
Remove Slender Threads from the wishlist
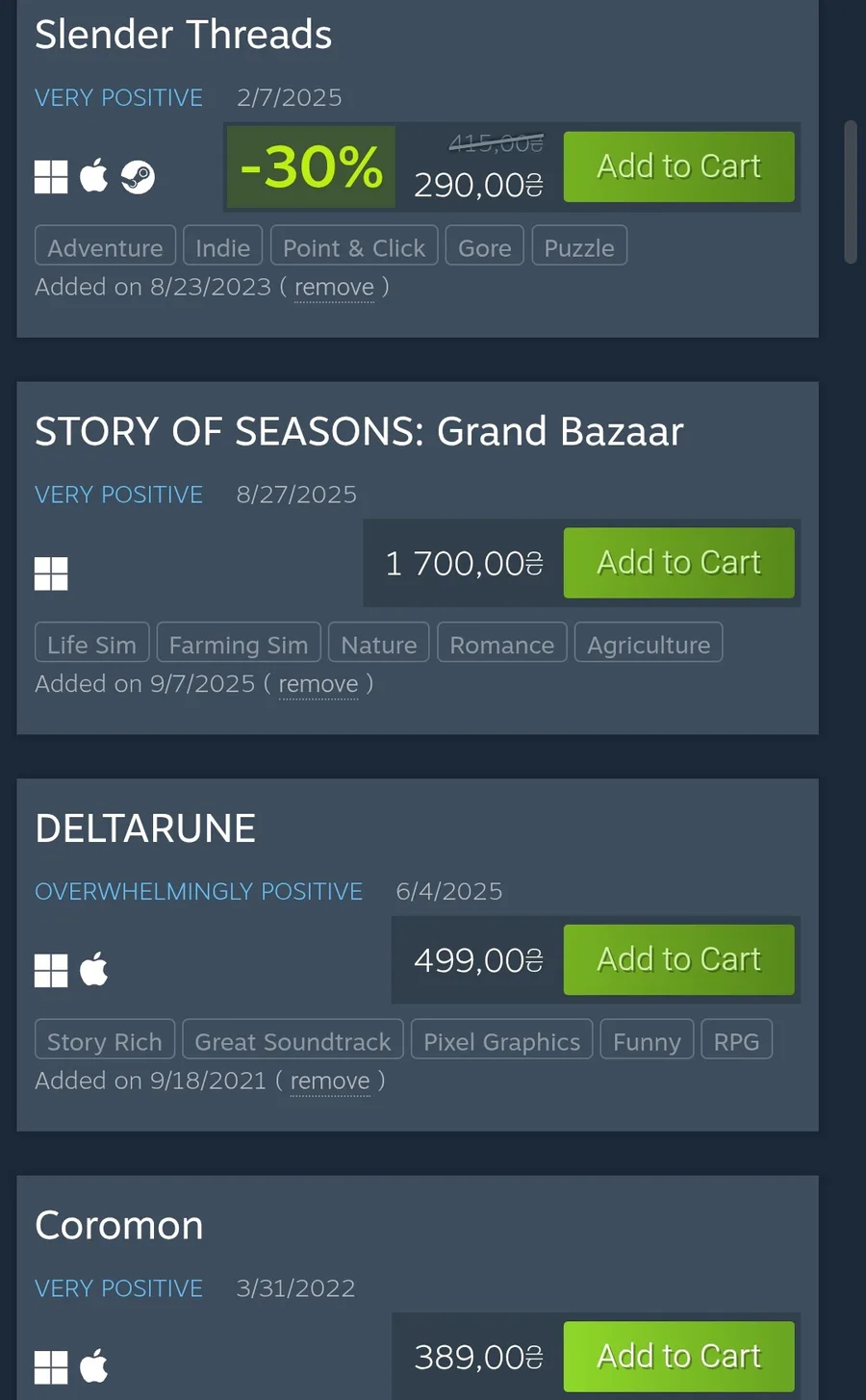point(334,287)
